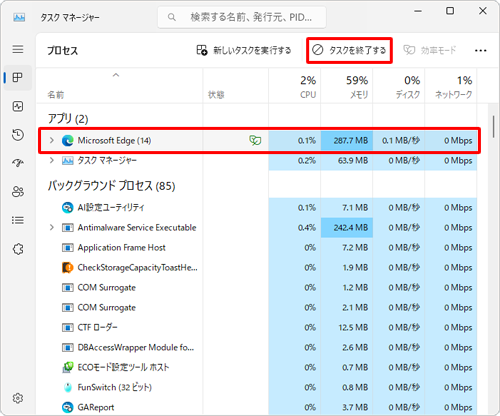Click the GAReport process icon
This screenshot has width=500, height=416.
(x=68, y=407)
